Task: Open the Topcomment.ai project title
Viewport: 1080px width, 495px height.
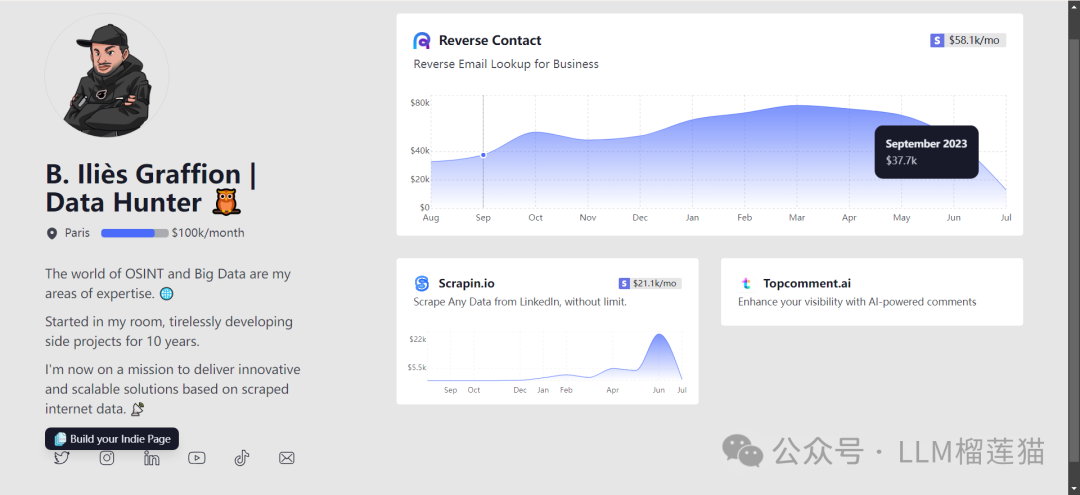Action: [807, 284]
